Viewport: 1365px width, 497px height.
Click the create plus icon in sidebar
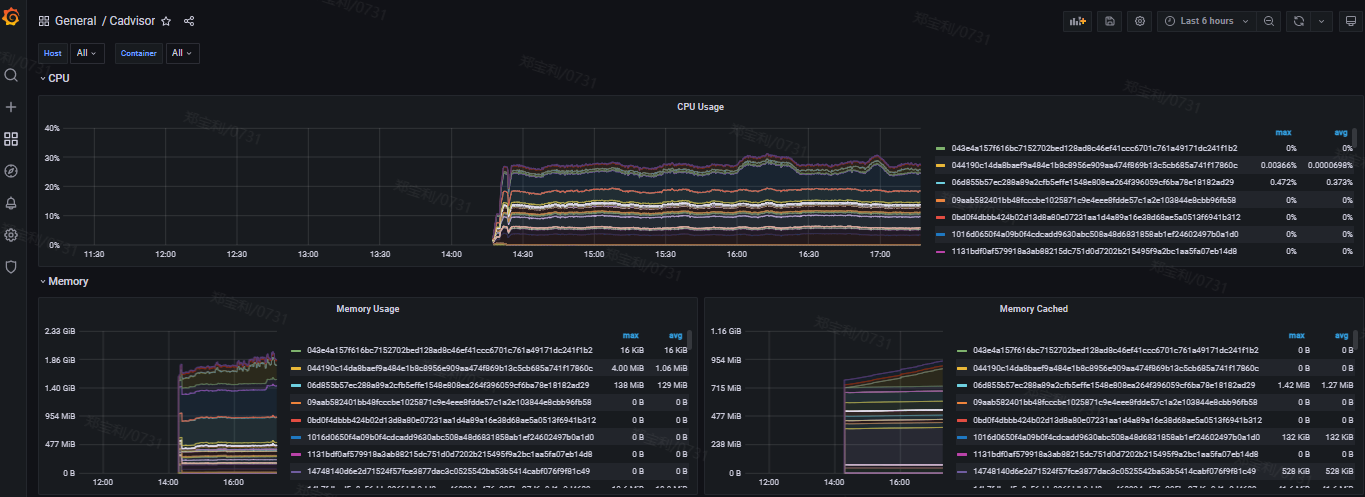click(11, 107)
